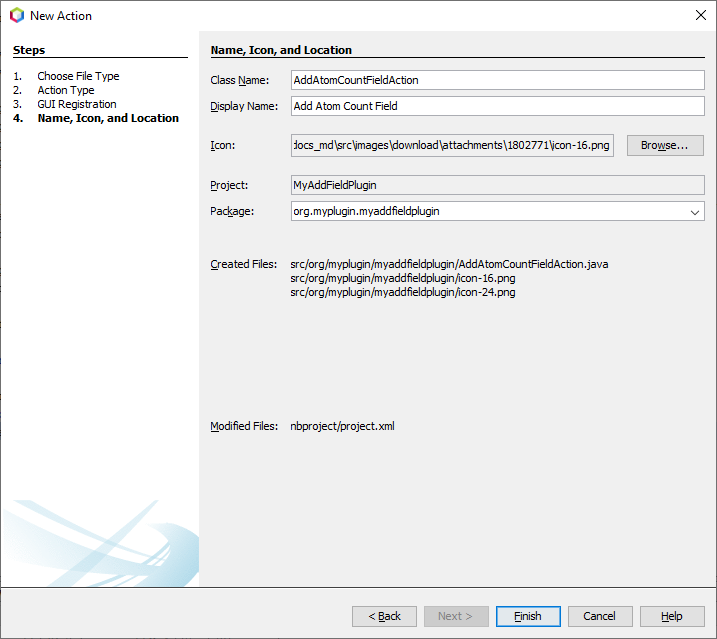Go to previous step with Back
This screenshot has height=639, width=717.
coord(384,616)
